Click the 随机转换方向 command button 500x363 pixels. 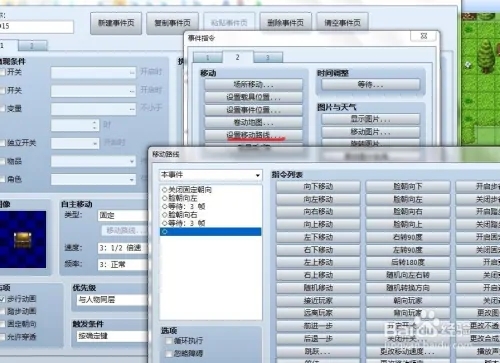click(x=408, y=288)
